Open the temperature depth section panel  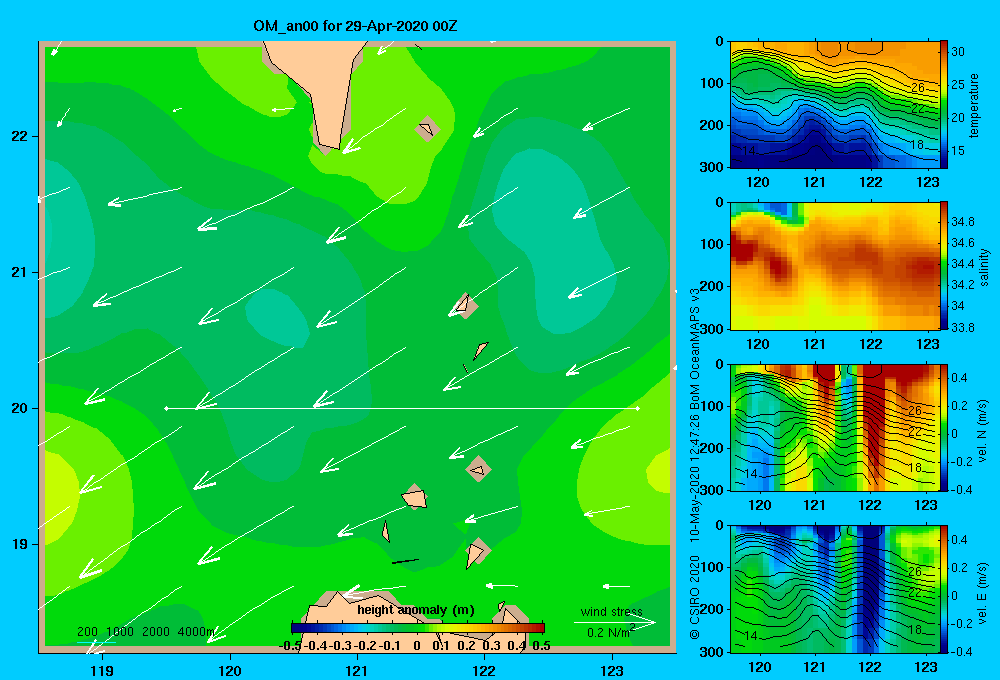pyautogui.click(x=834, y=105)
